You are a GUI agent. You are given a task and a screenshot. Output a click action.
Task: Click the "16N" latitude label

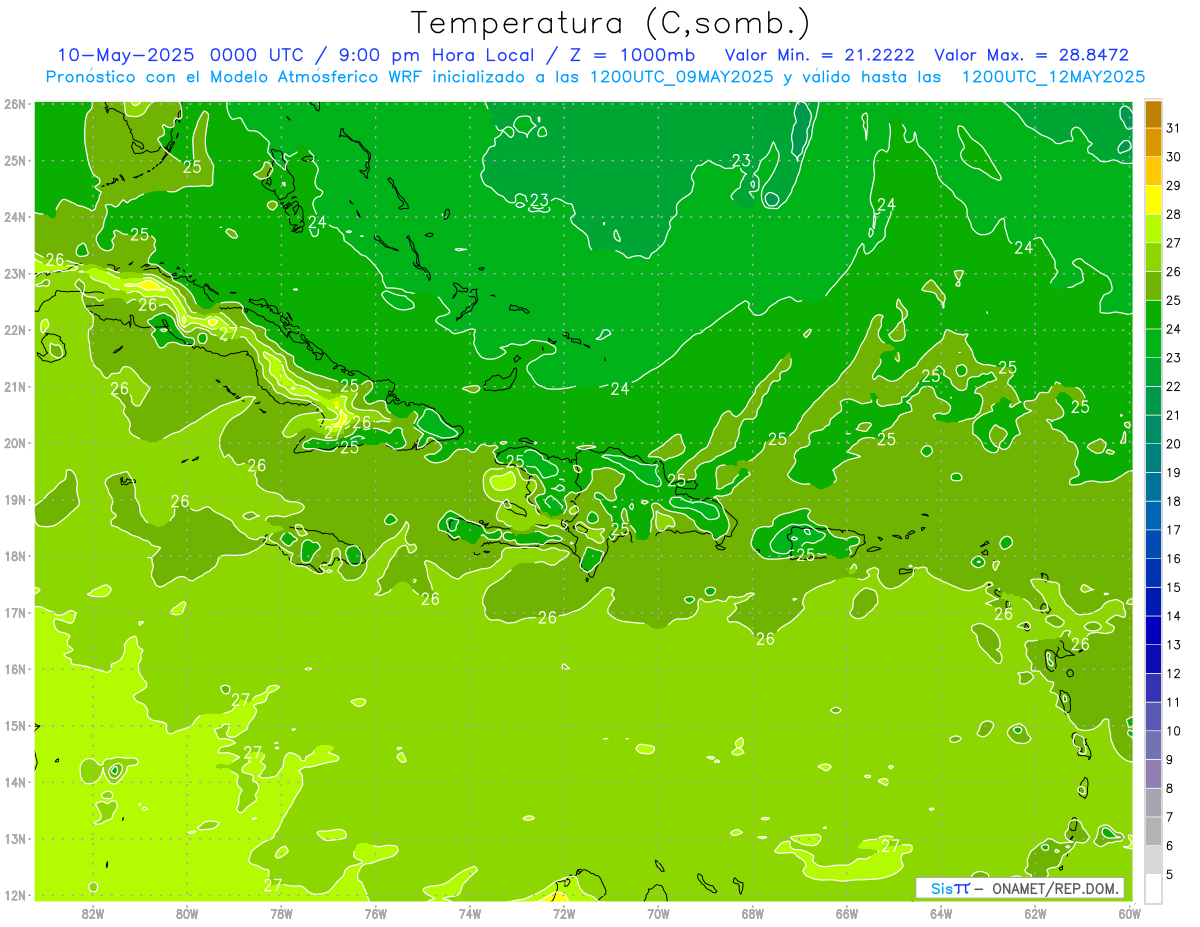pyautogui.click(x=14, y=669)
